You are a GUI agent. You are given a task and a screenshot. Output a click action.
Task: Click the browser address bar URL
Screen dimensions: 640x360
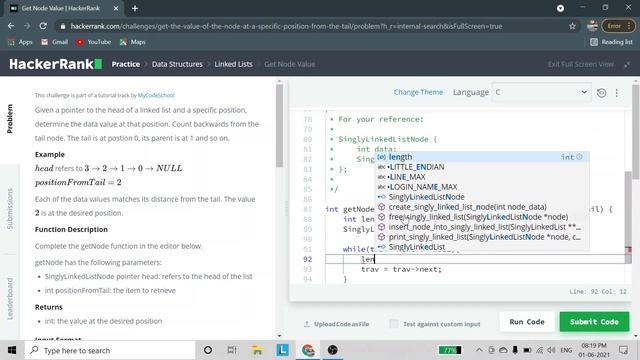(286, 26)
